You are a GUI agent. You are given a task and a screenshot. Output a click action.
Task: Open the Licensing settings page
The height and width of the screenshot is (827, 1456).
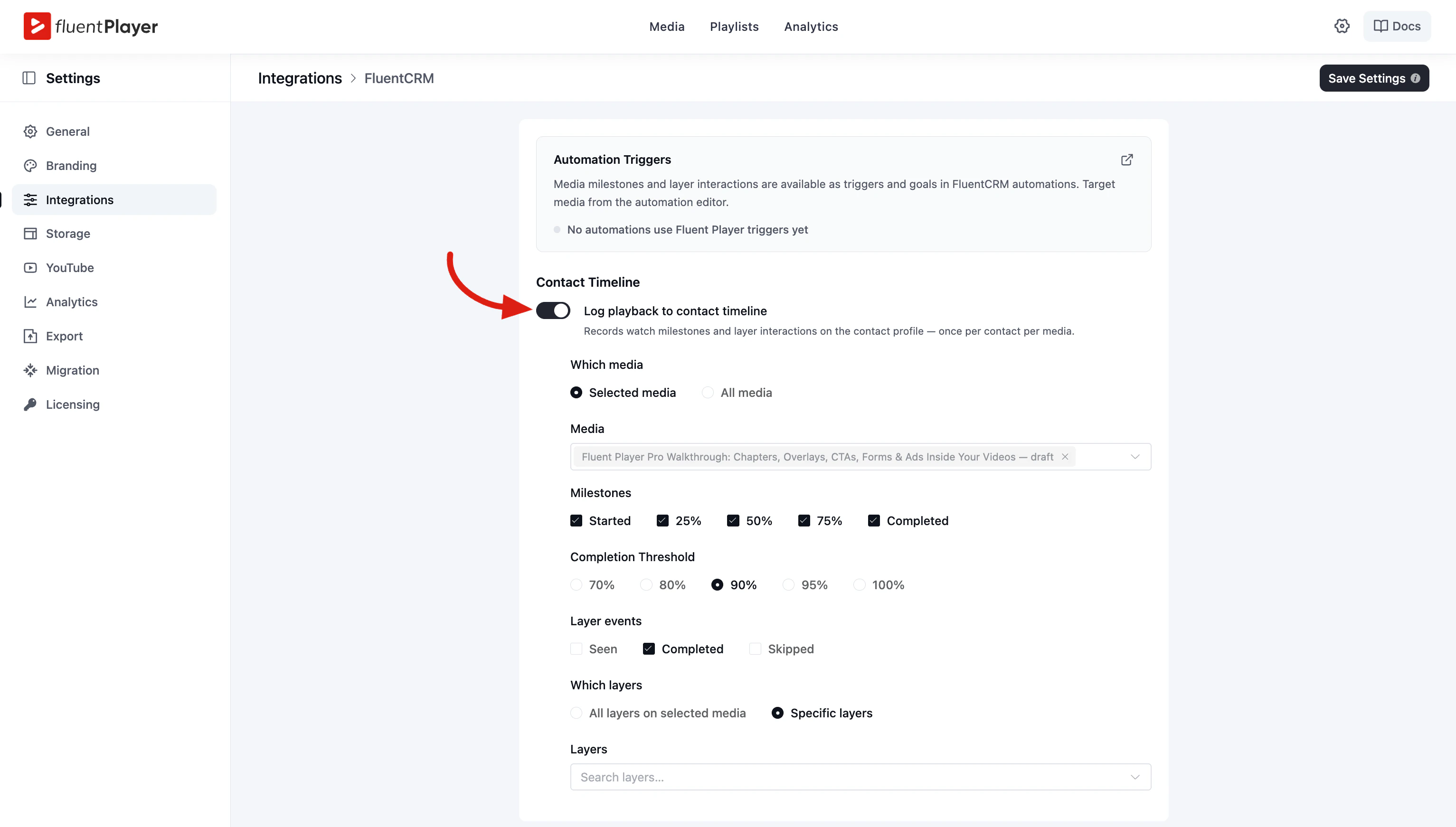click(x=114, y=404)
